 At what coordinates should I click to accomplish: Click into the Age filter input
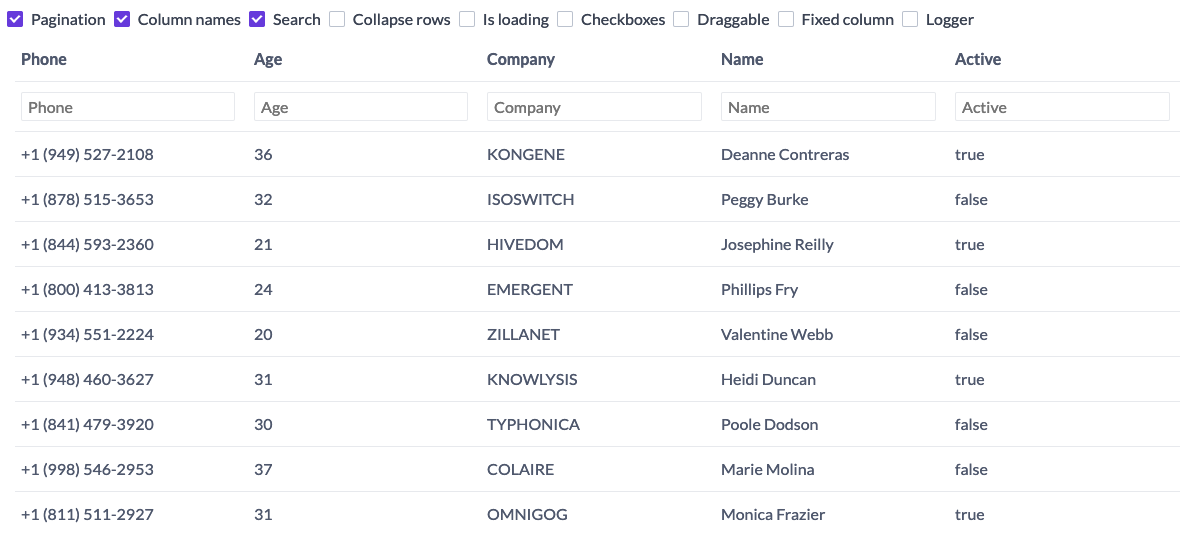[361, 107]
